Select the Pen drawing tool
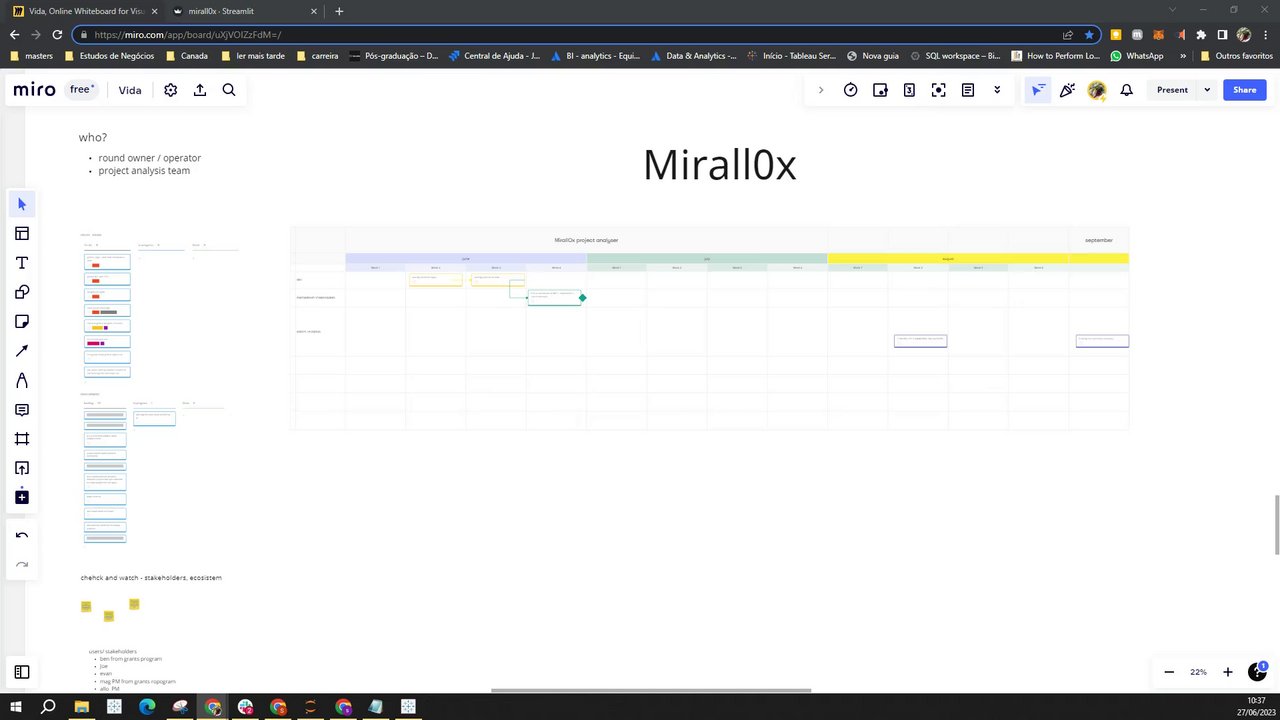The width and height of the screenshot is (1280, 720). pyautogui.click(x=22, y=380)
